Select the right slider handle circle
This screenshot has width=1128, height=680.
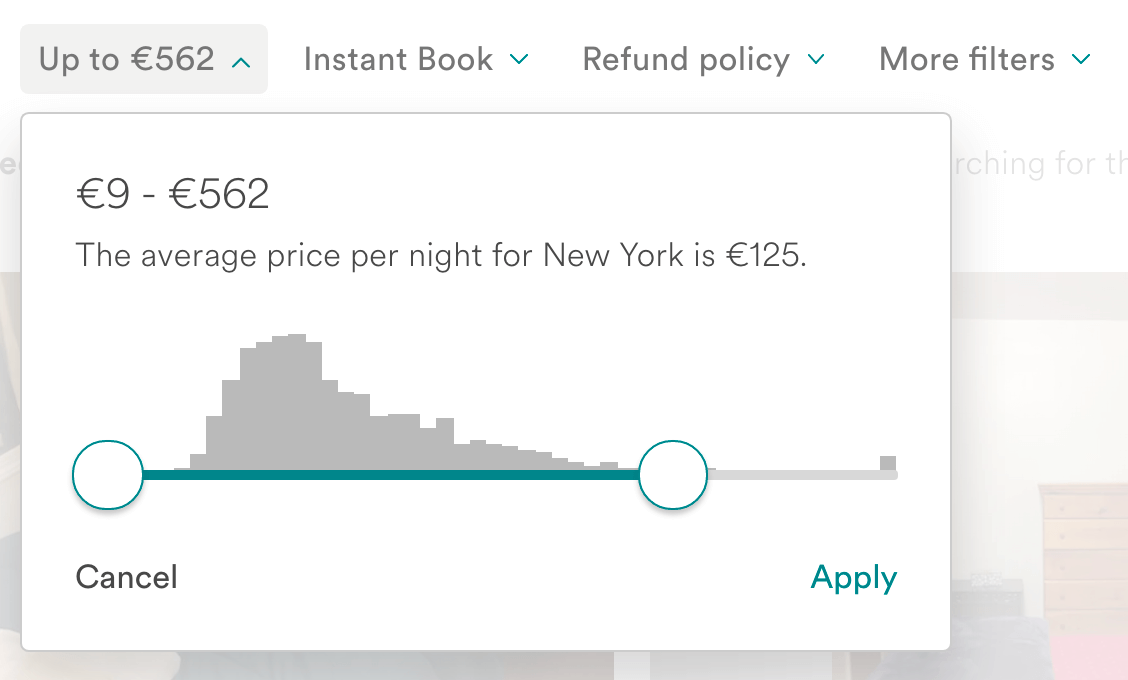point(672,475)
